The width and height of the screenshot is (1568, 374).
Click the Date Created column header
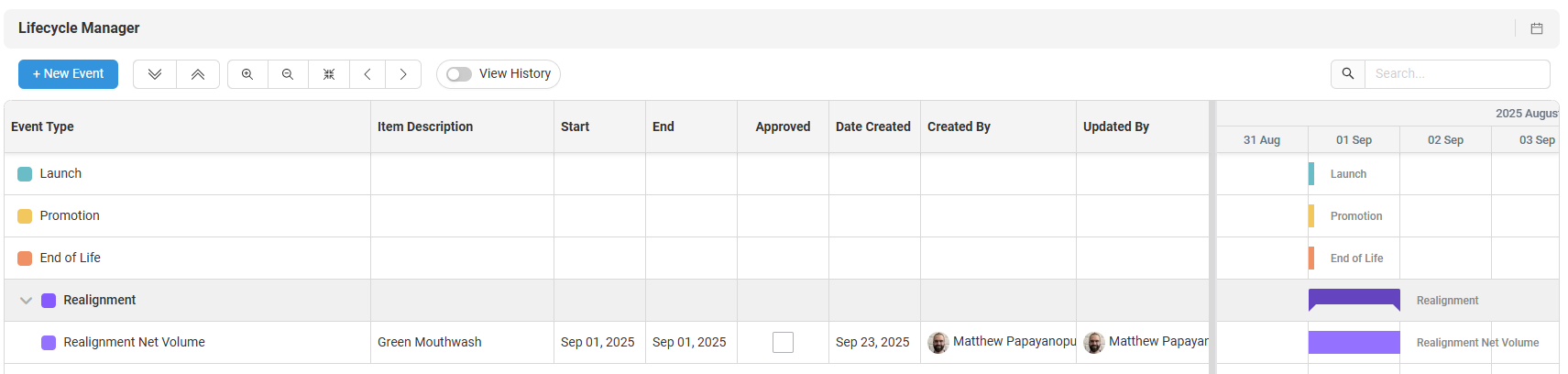pos(872,126)
